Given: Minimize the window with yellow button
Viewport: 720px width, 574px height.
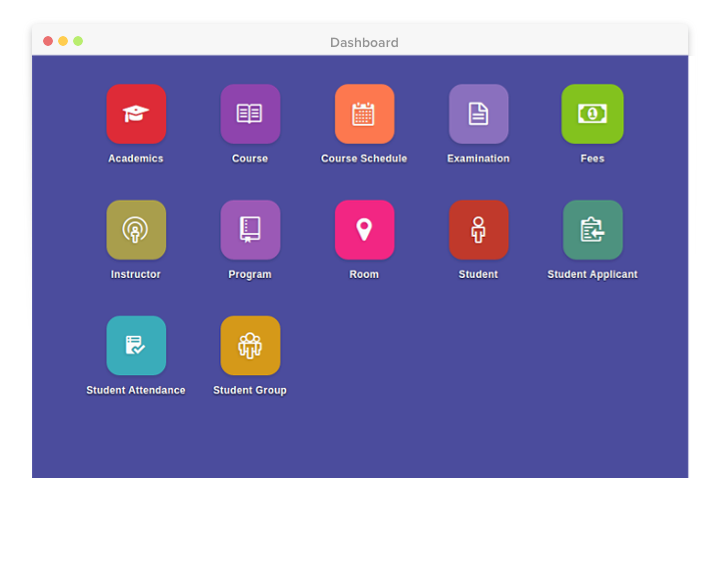Looking at the screenshot, I should pos(63,41).
